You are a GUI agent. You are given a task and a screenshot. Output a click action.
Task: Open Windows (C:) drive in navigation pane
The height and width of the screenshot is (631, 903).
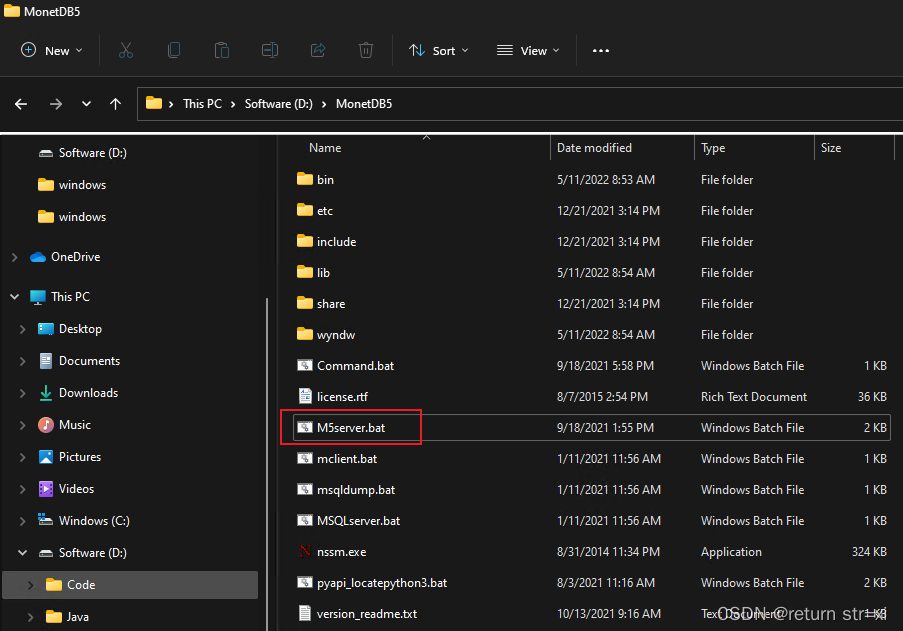tap(94, 520)
